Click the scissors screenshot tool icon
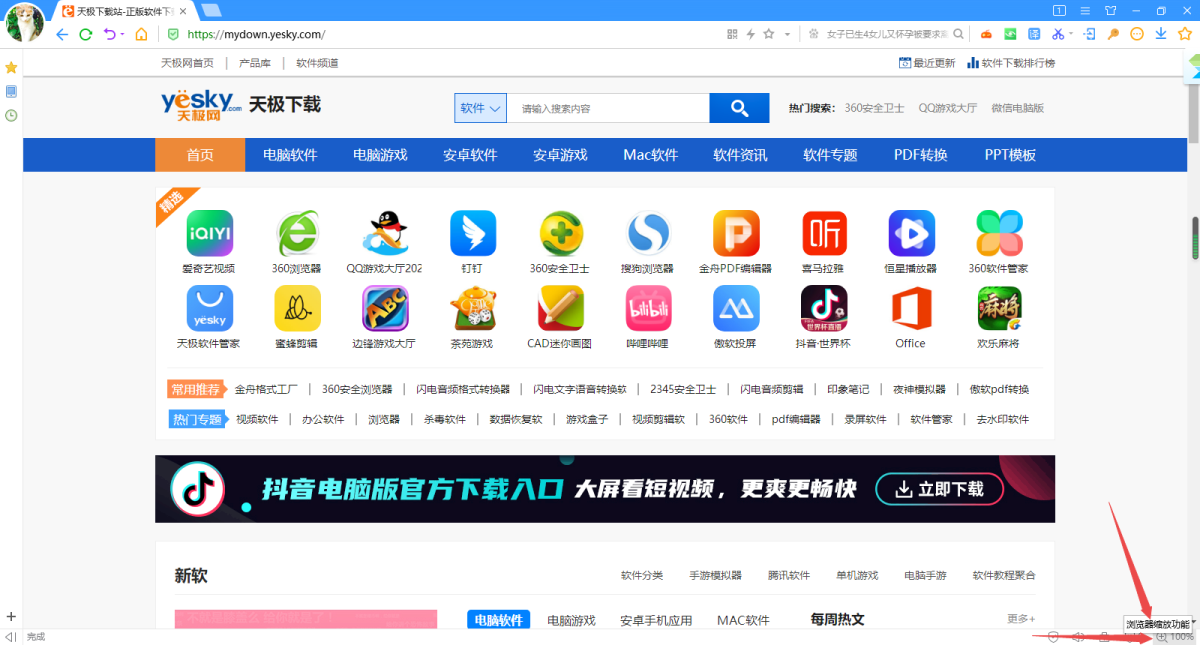Viewport: 1200px width, 645px height. coord(1058,34)
